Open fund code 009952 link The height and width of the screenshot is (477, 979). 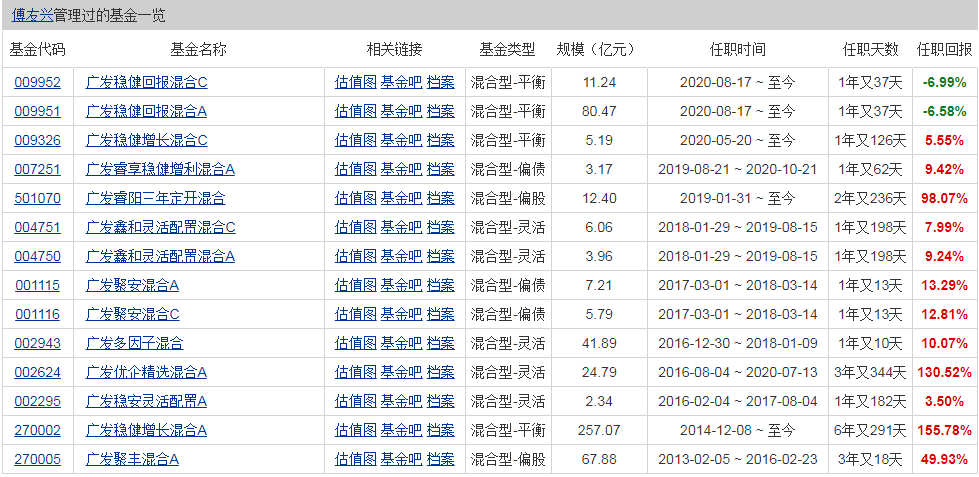point(37,82)
